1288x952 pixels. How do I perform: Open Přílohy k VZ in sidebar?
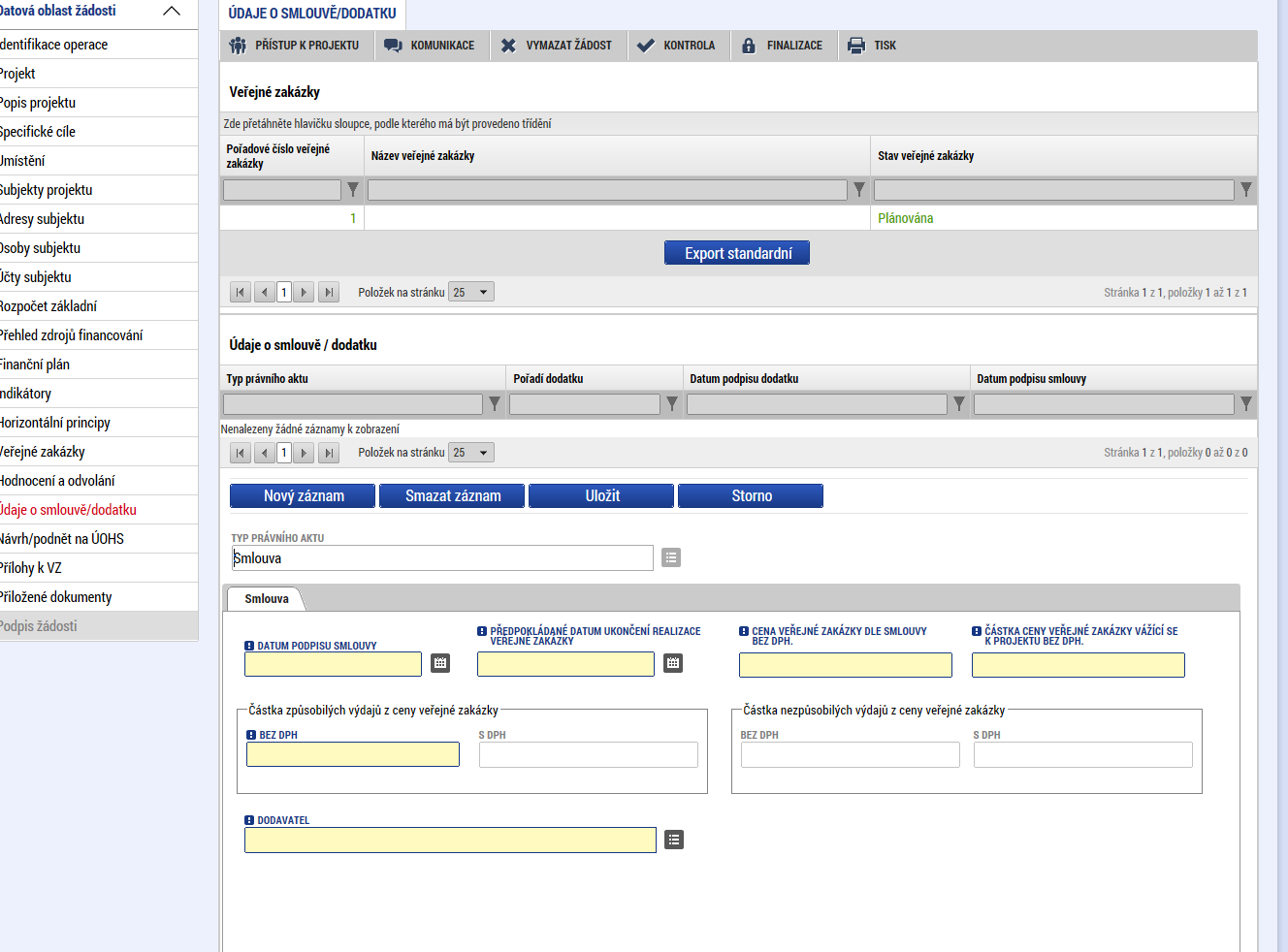98,568
